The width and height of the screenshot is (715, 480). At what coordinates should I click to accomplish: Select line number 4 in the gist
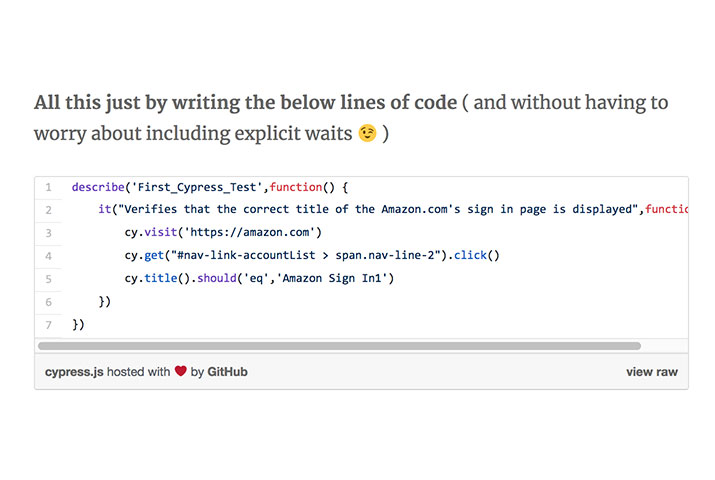[x=48, y=256]
